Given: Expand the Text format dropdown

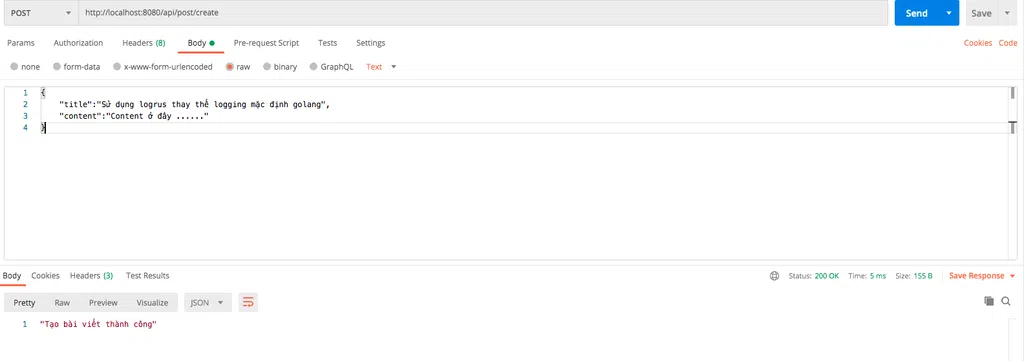Looking at the screenshot, I should pos(381,67).
